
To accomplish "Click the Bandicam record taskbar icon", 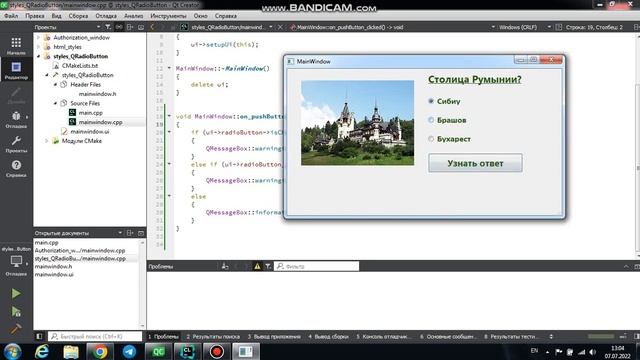I will (216, 351).
